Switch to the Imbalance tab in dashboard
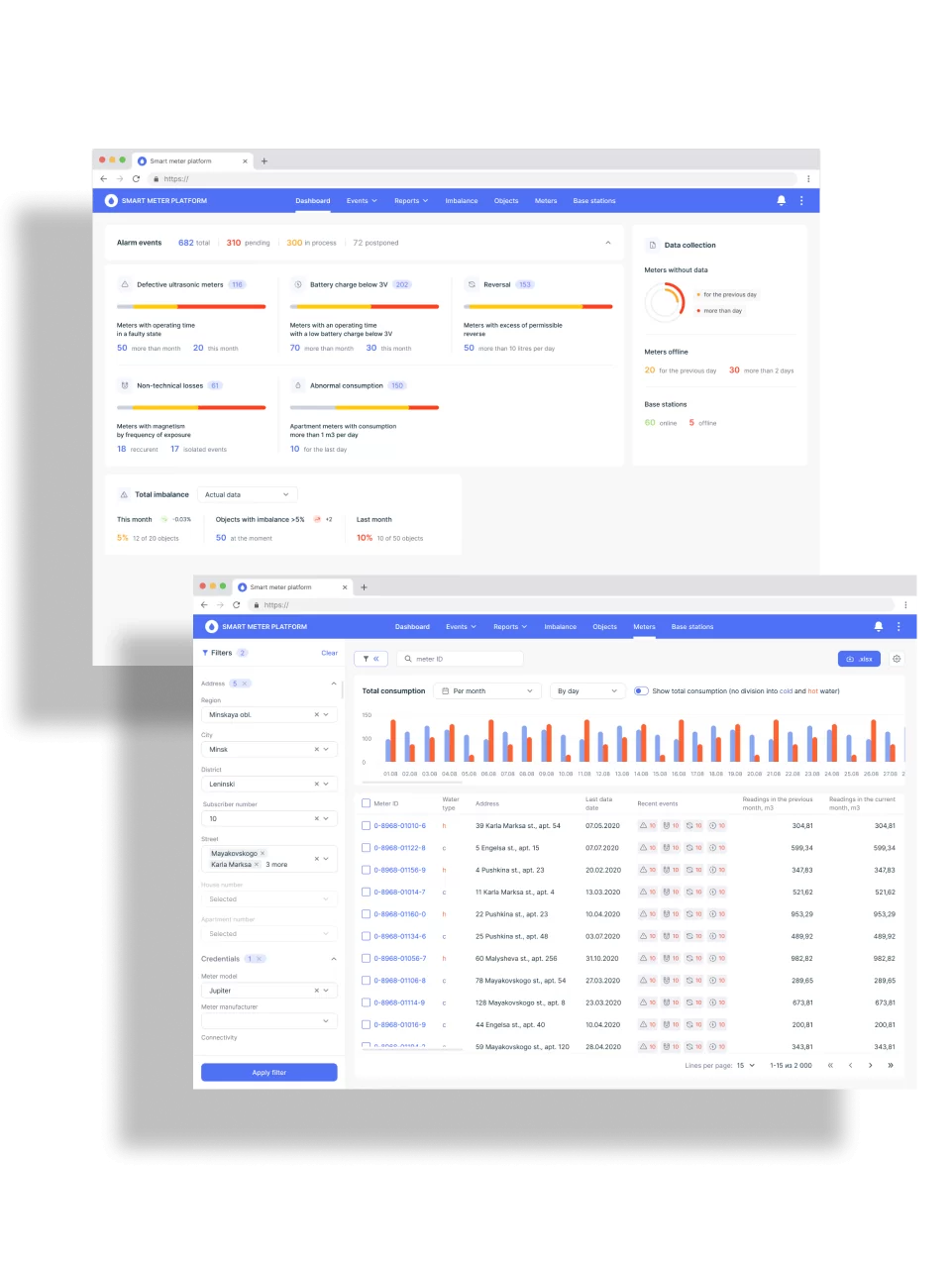Image resolution: width=952 pixels, height=1264 pixels. pyautogui.click(x=461, y=201)
